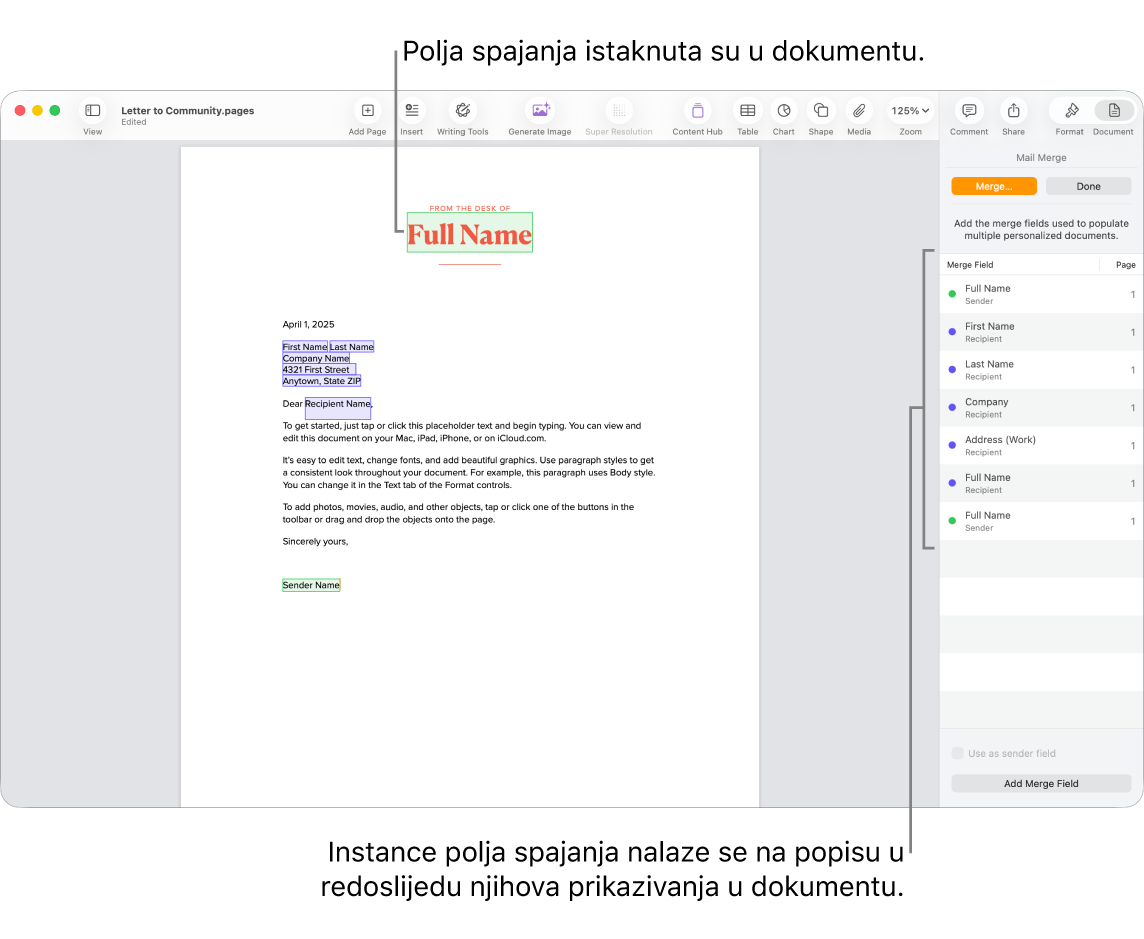This screenshot has width=1144, height=939.
Task: Insert a Table from the toolbar
Action: 746,111
